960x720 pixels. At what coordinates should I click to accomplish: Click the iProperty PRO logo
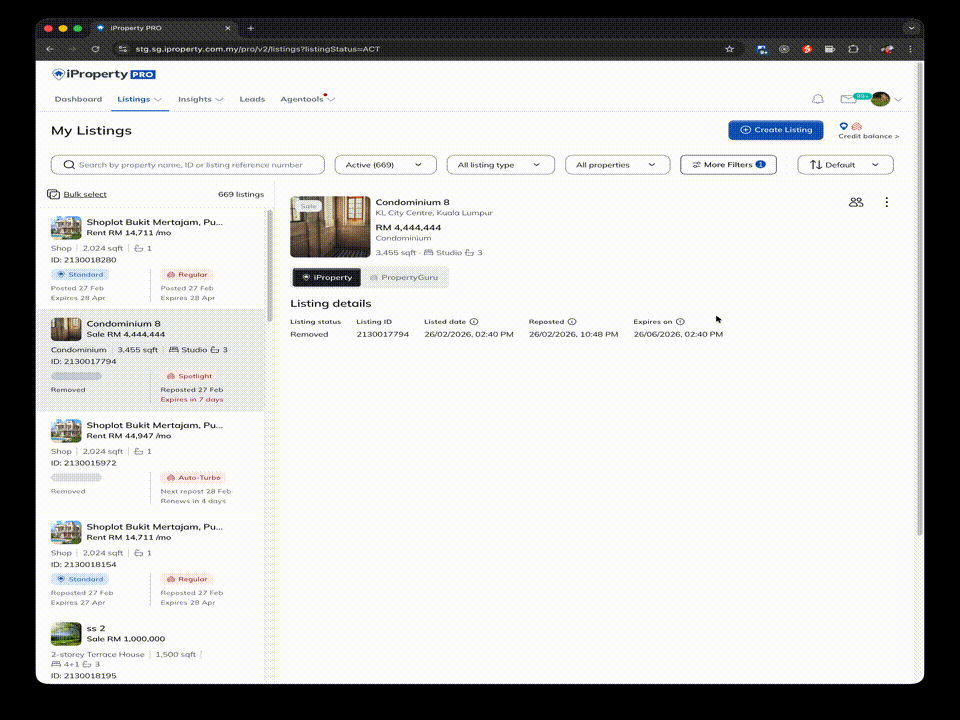coord(104,74)
